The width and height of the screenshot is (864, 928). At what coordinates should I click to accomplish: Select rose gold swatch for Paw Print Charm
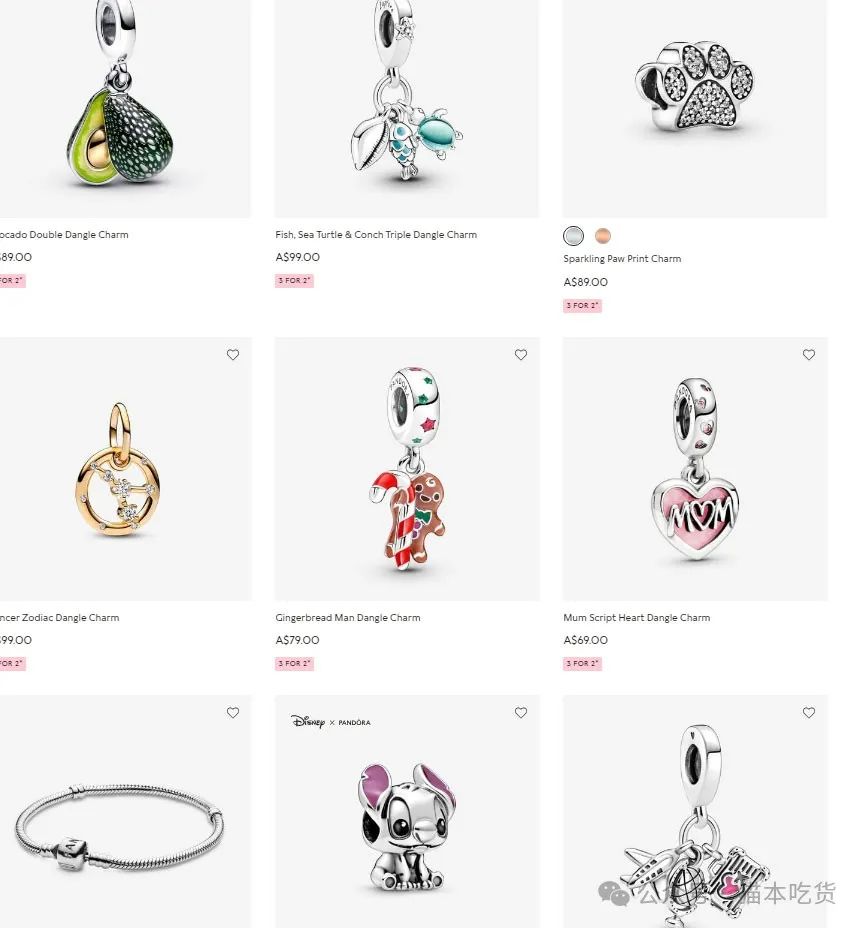point(602,236)
